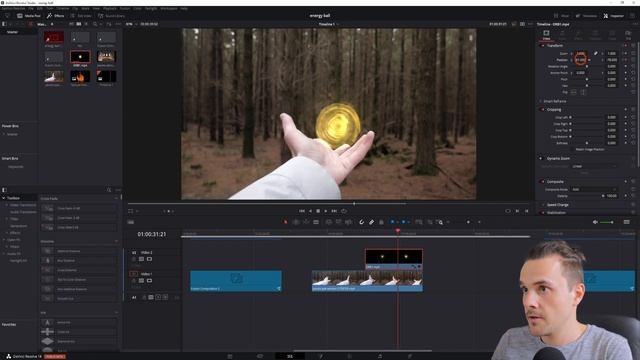
Task: Open the File menu
Action: pyautogui.click(x=31, y=8)
